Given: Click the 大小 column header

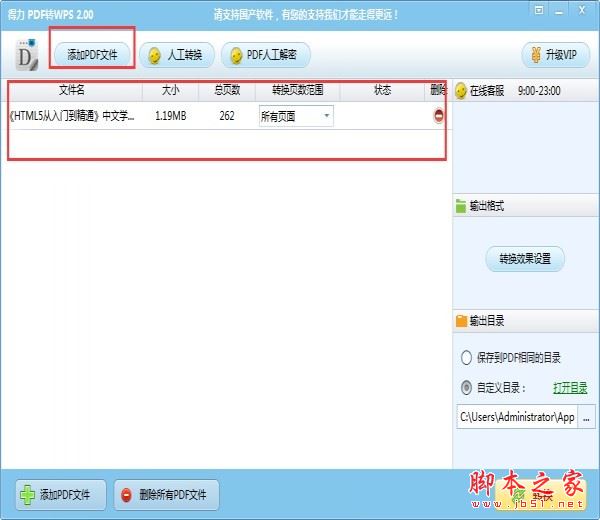Looking at the screenshot, I should 171,90.
